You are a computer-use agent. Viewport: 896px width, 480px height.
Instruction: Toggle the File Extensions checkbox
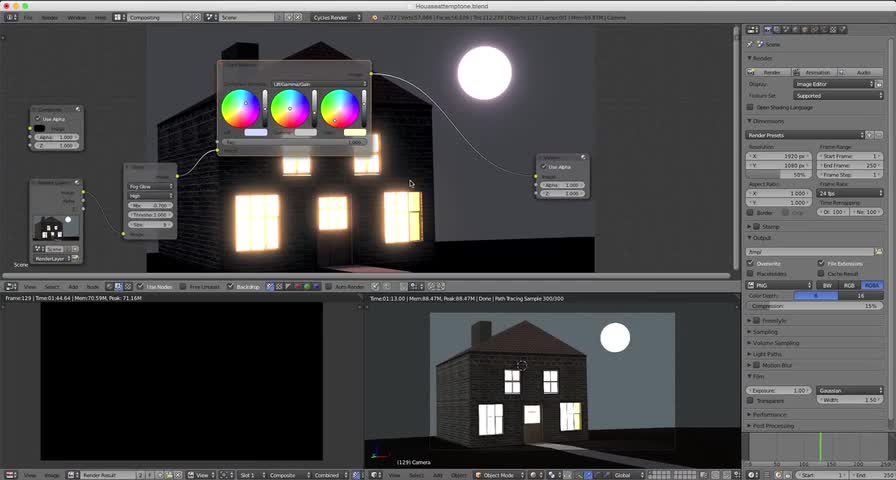coord(821,263)
